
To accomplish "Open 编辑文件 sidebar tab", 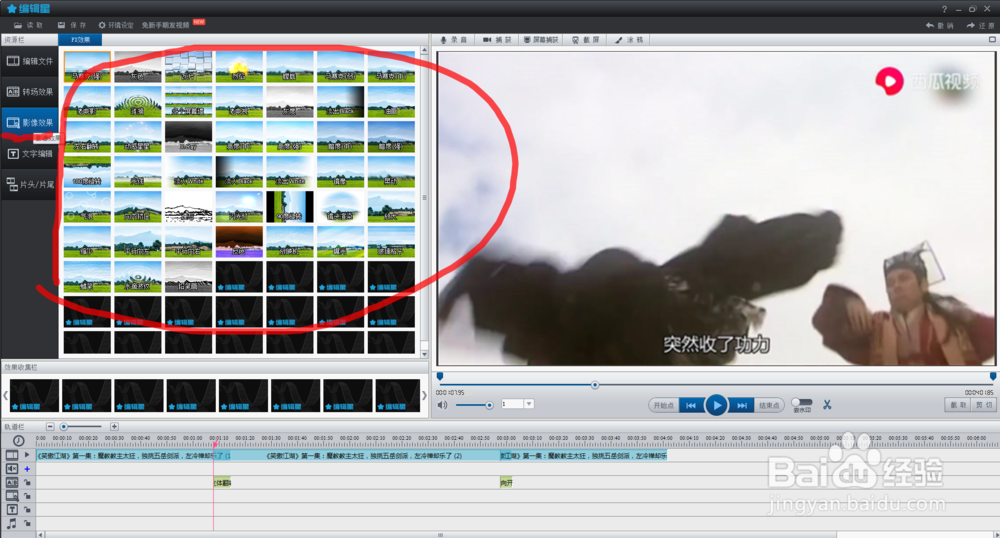I will (29, 61).
